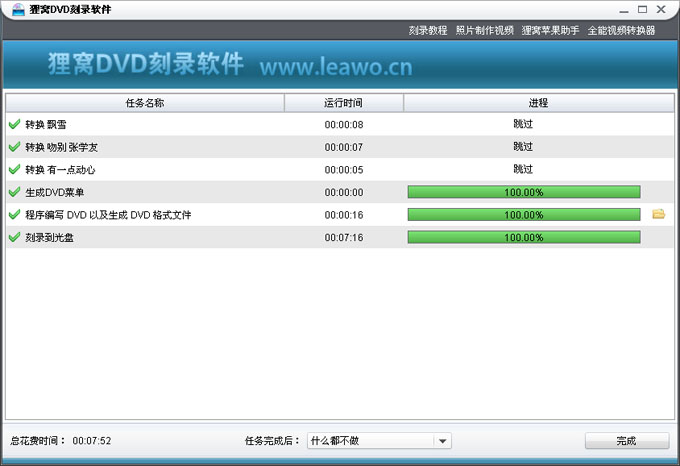The height and width of the screenshot is (466, 680).
Task: Open the output folder icon in DVD format row
Action: (658, 214)
